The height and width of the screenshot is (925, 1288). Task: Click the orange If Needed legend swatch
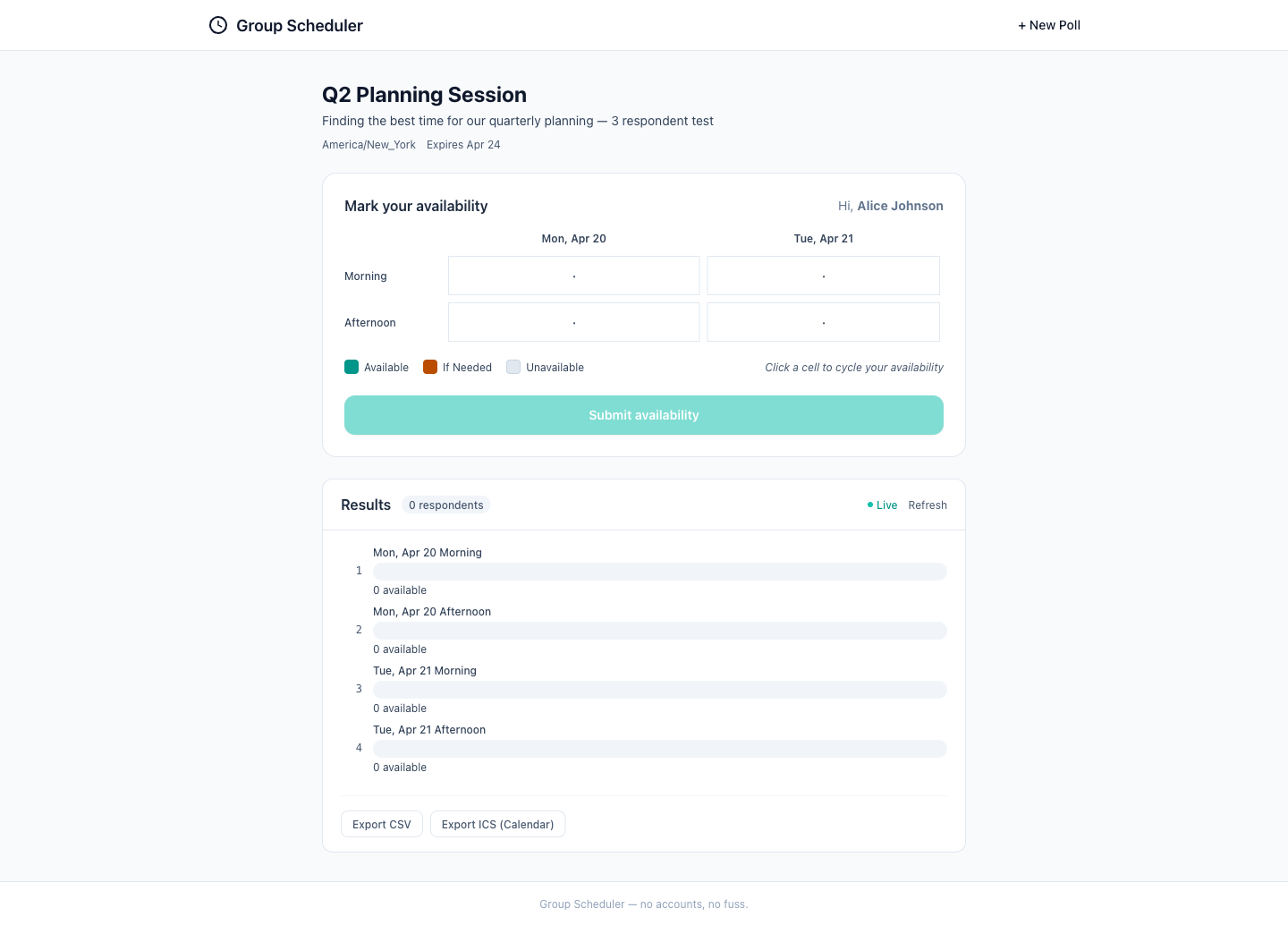tap(430, 367)
